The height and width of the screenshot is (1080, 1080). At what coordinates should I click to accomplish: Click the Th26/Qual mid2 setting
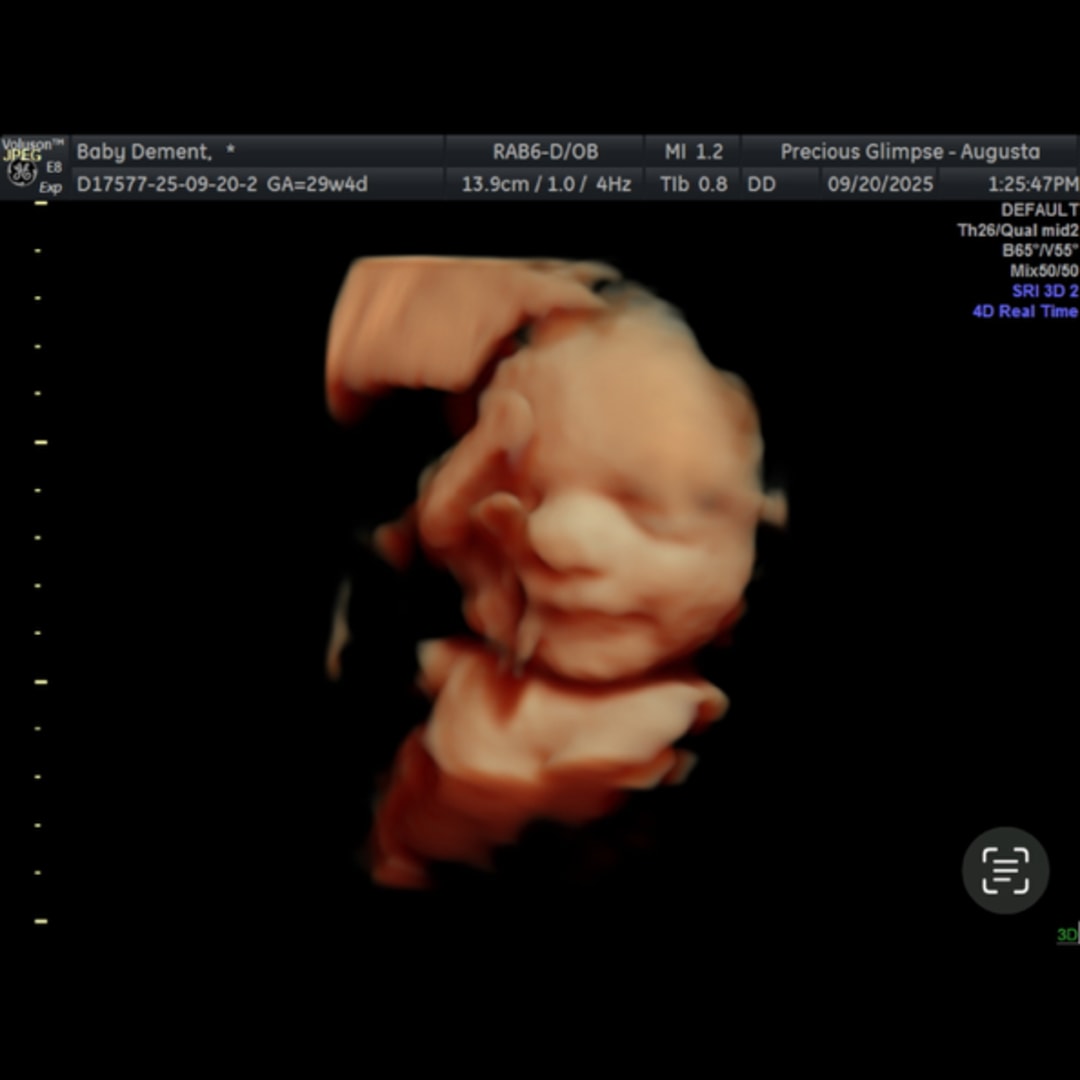pyautogui.click(x=1017, y=230)
